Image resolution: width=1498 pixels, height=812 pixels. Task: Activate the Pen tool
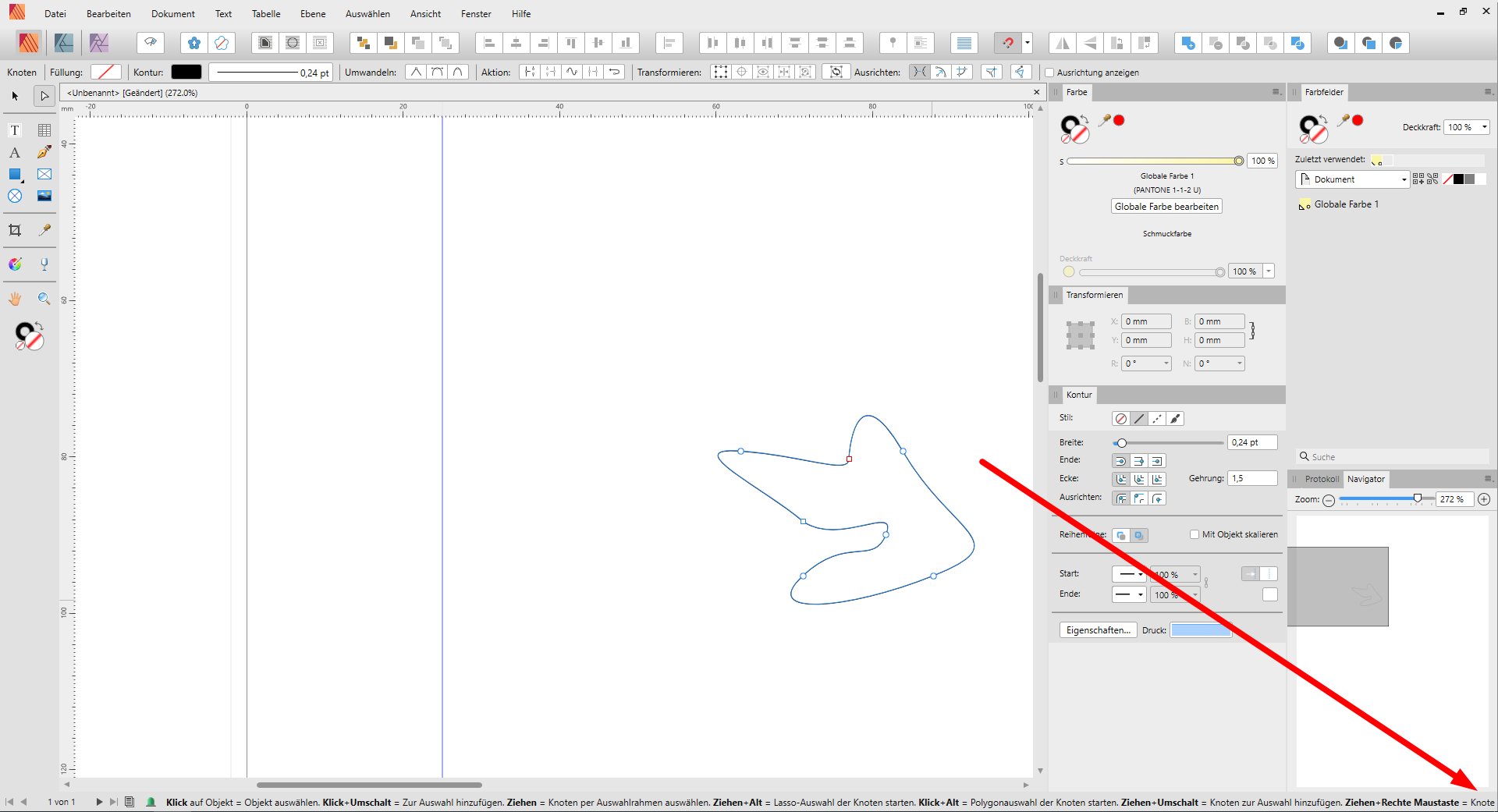[44, 152]
